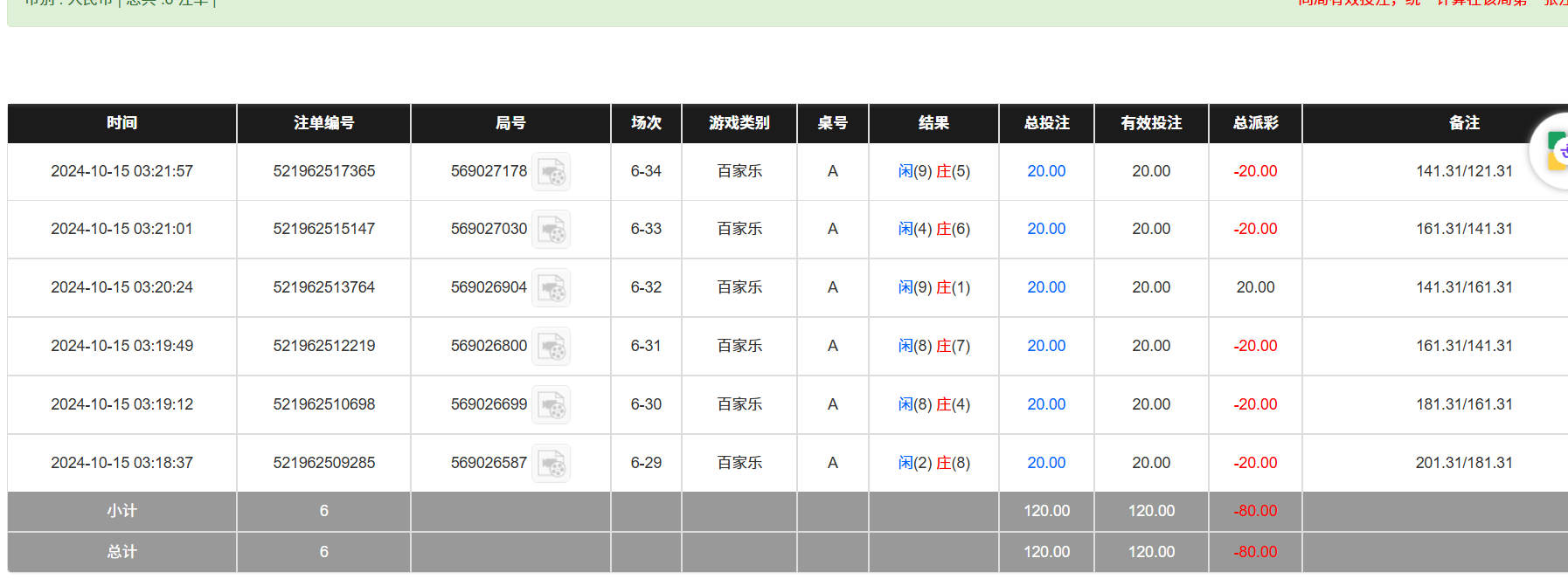1568x579 pixels.
Task: Open video replay icon for round 569027178
Action: [x=552, y=172]
